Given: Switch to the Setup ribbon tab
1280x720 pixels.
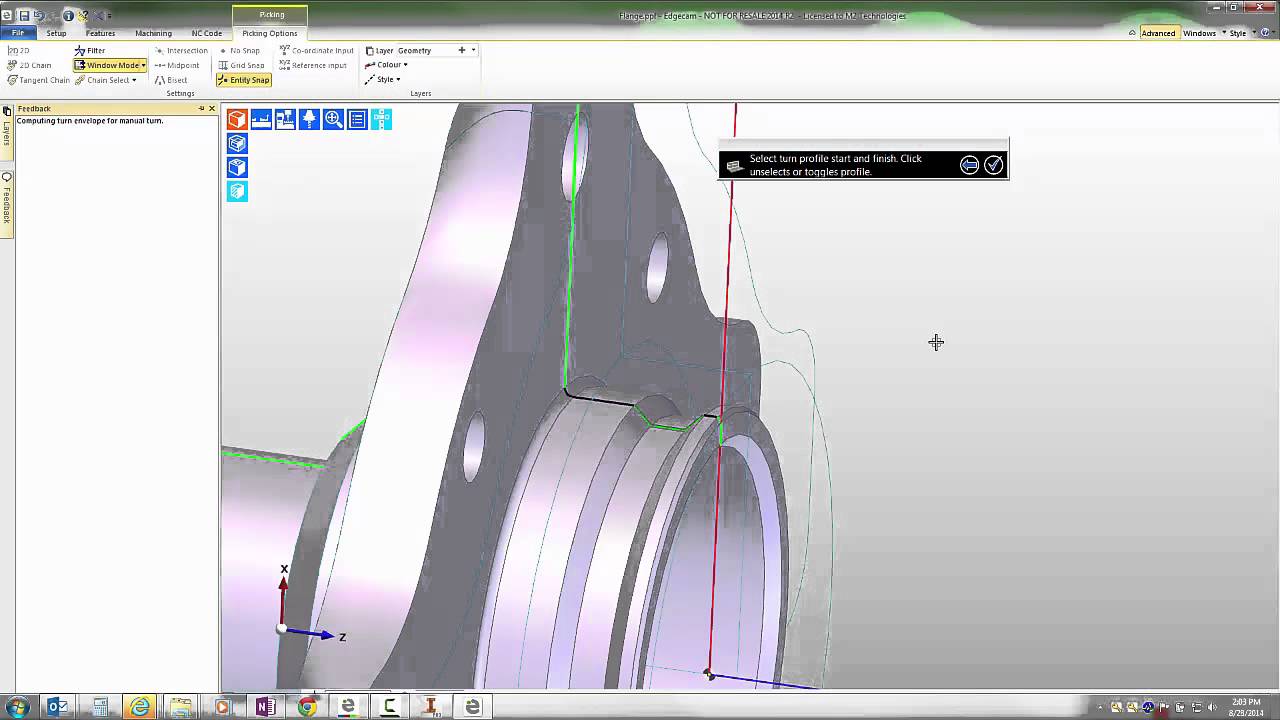Looking at the screenshot, I should (x=56, y=33).
